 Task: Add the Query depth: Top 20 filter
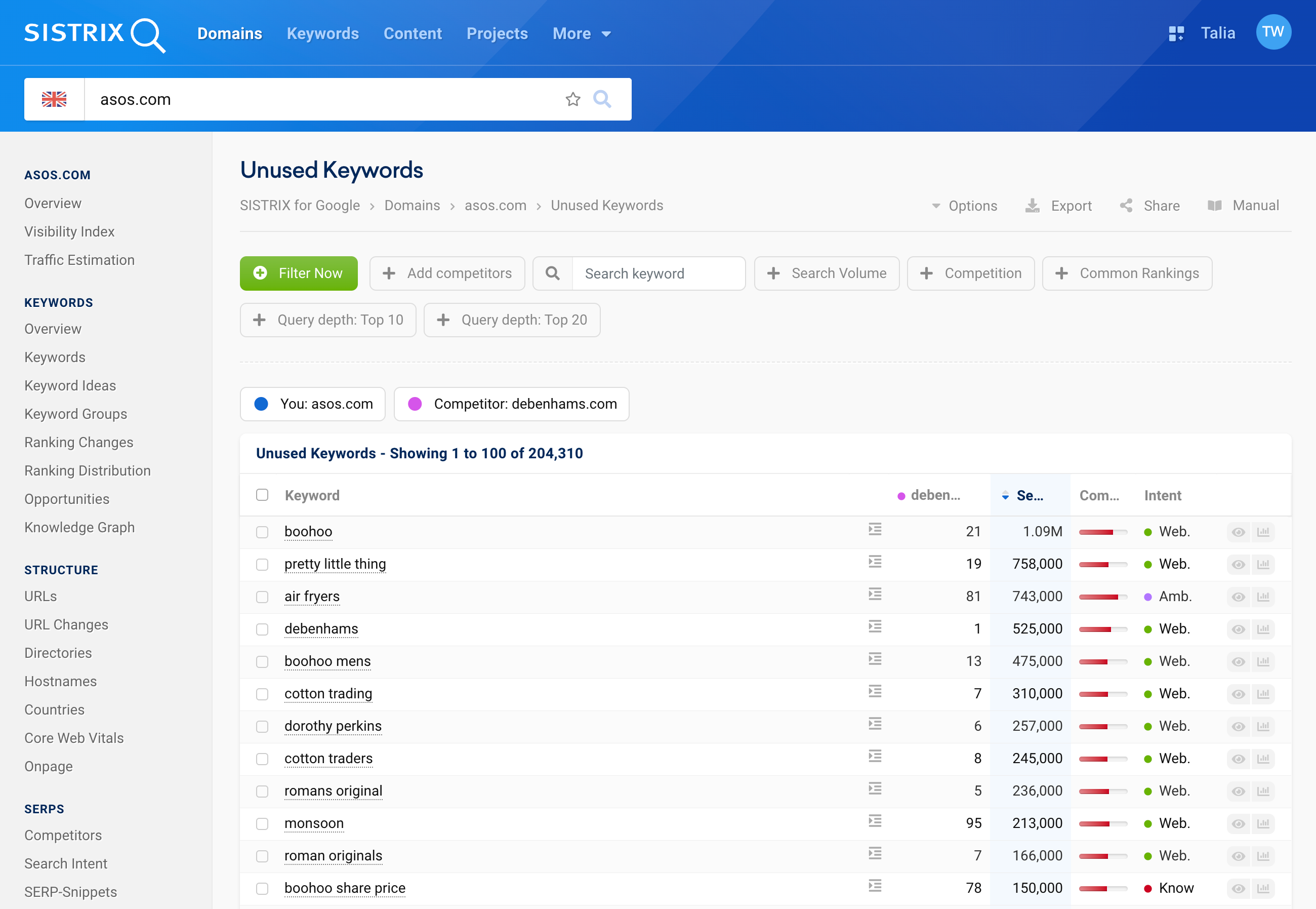pos(512,320)
